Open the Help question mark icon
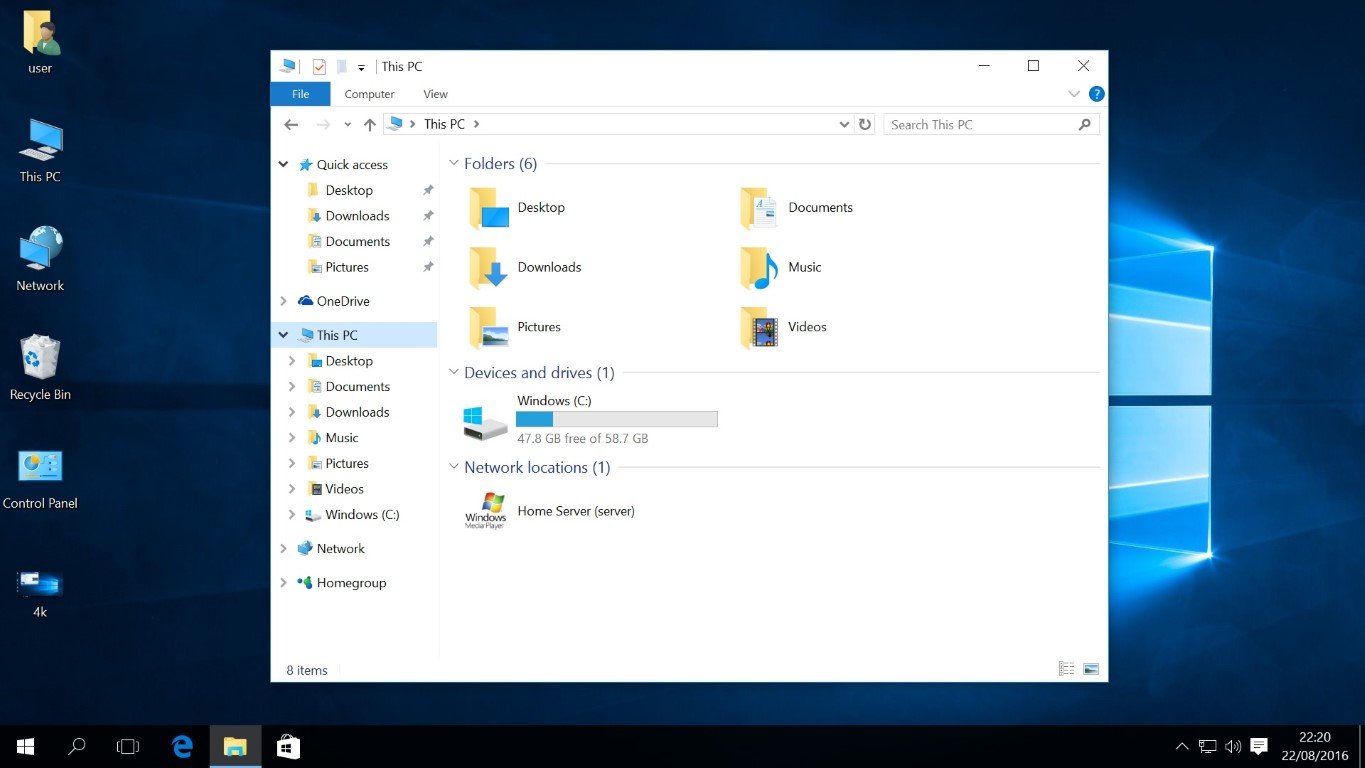 [x=1096, y=94]
